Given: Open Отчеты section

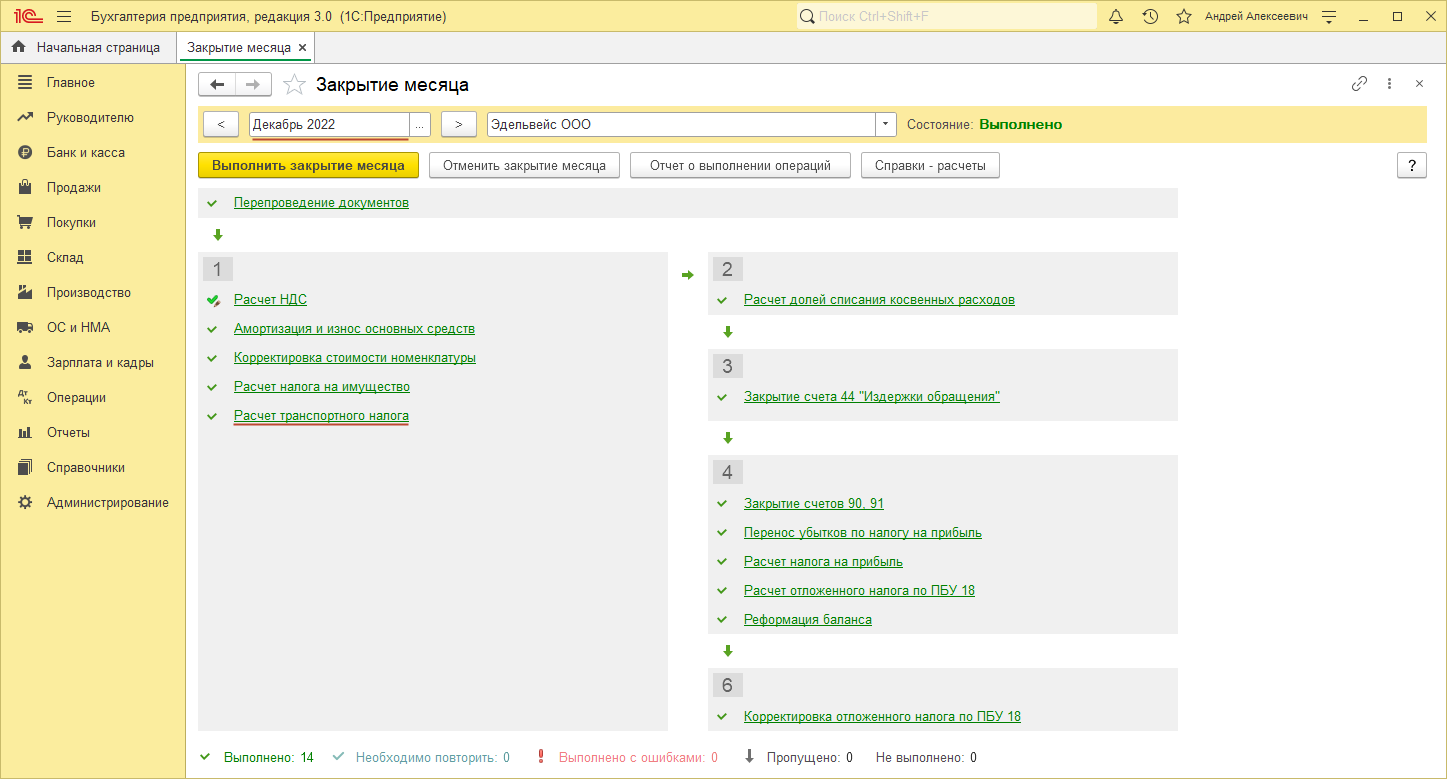Looking at the screenshot, I should [68, 432].
